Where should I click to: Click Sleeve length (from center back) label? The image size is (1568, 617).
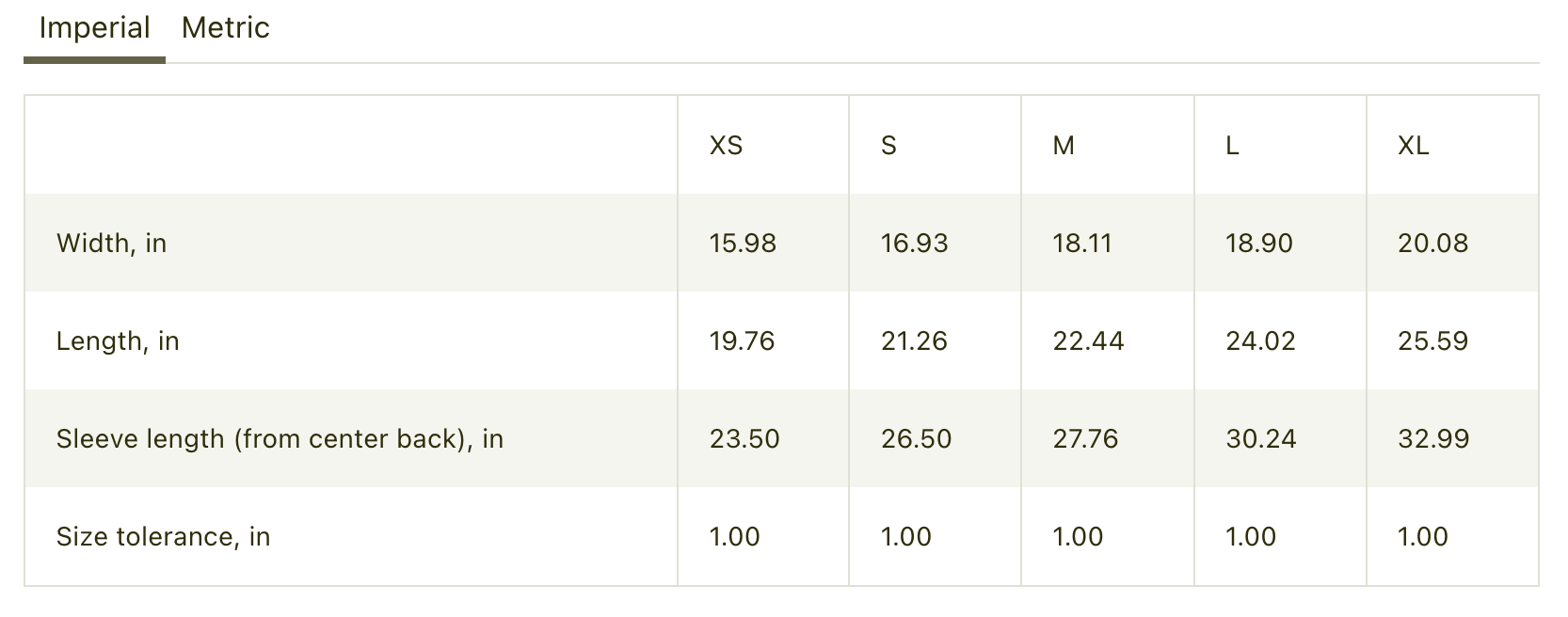(280, 439)
